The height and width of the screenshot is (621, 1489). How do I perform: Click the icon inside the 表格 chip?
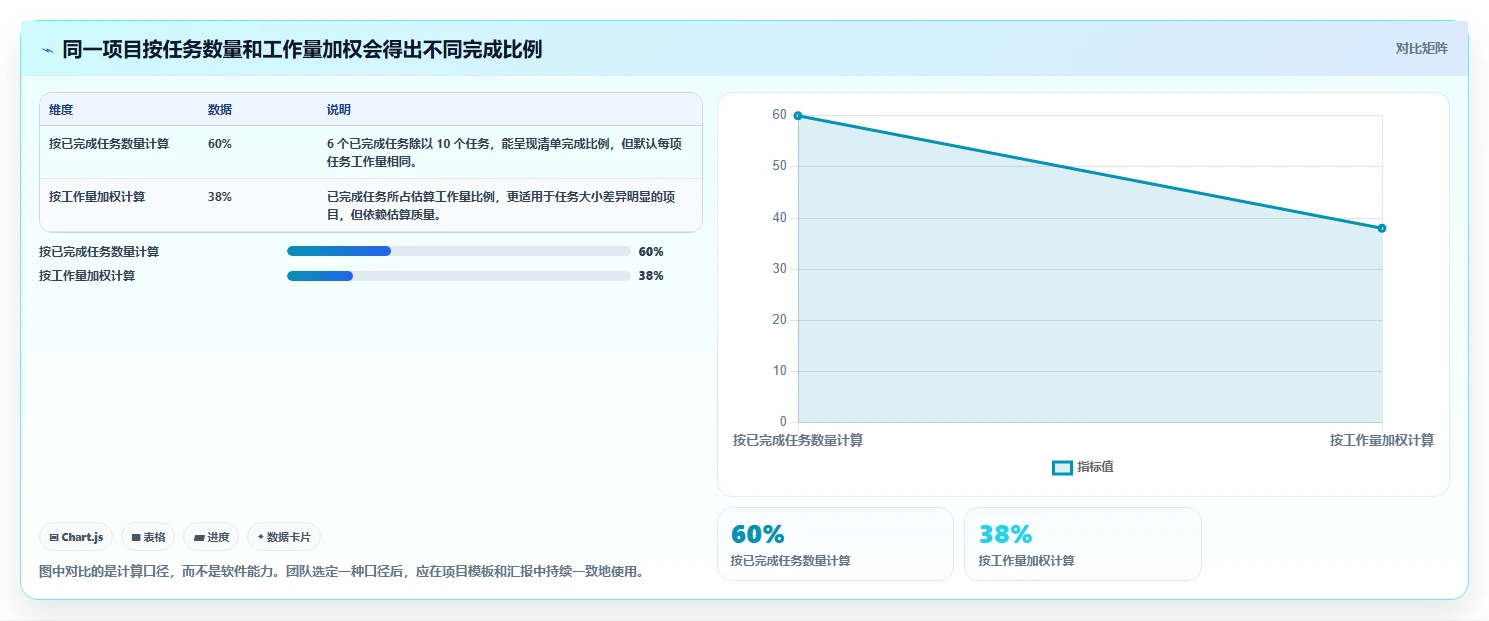[136, 538]
